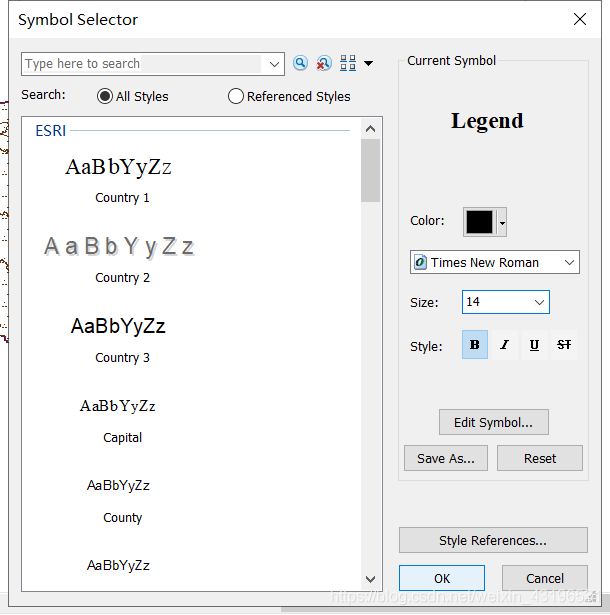Toggle the Strikethrough style button
This screenshot has height=615, width=610.
click(x=564, y=344)
